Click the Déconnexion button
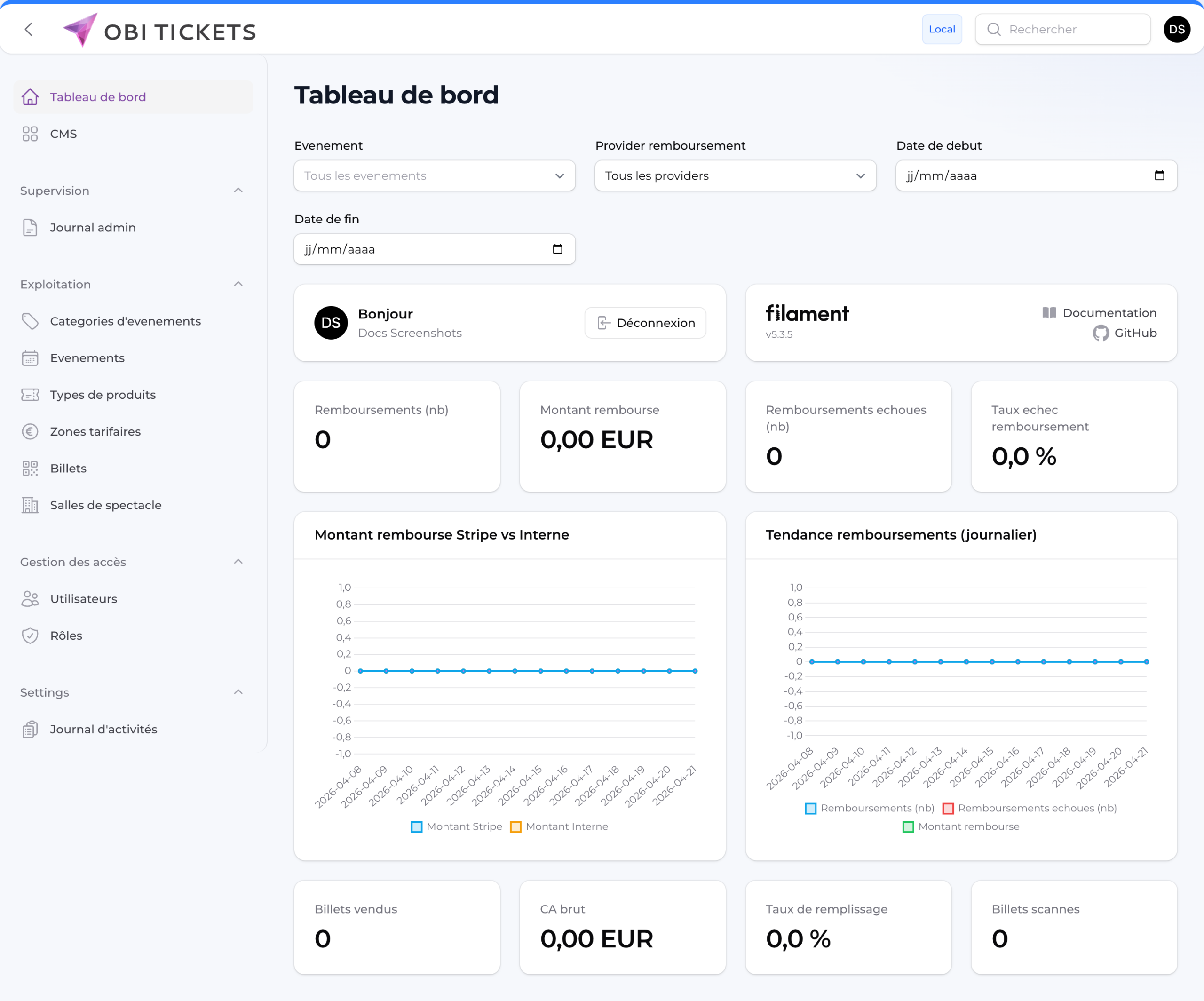 click(645, 322)
